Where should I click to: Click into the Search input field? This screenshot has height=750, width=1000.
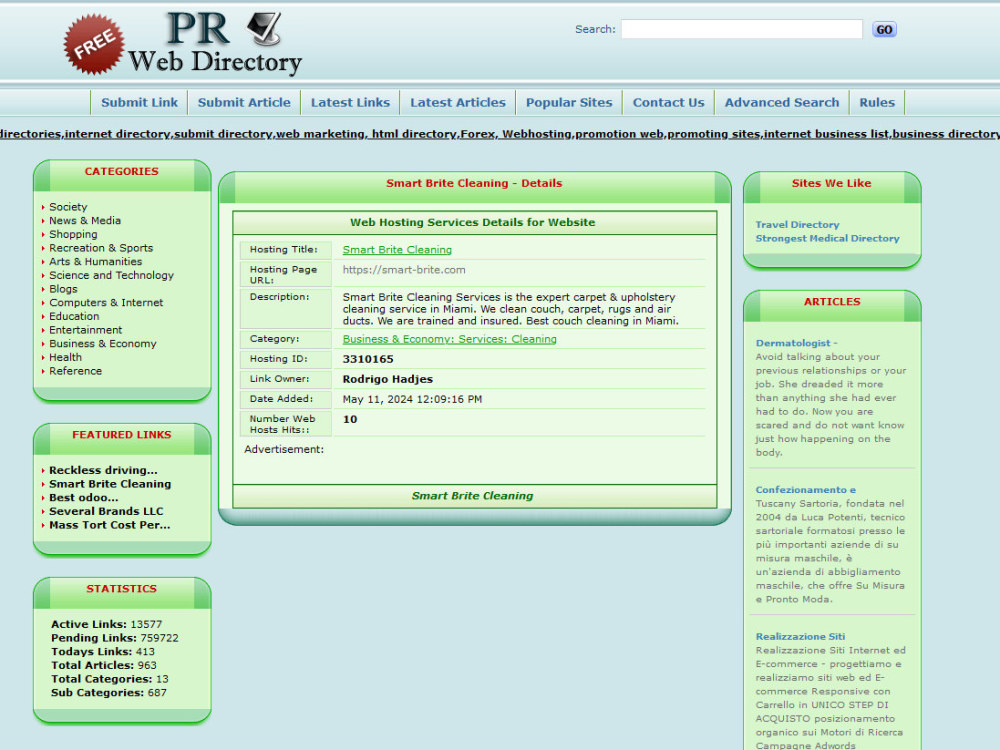tap(742, 29)
